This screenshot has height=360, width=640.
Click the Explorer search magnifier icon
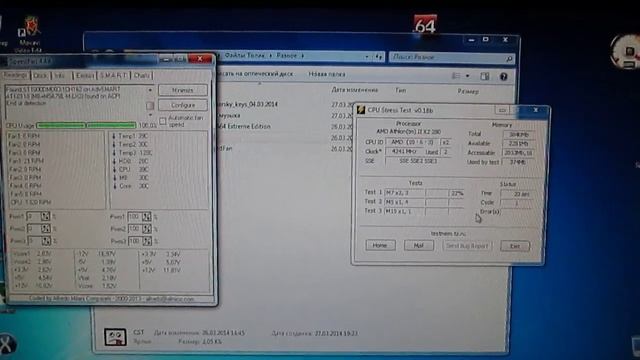coord(509,59)
